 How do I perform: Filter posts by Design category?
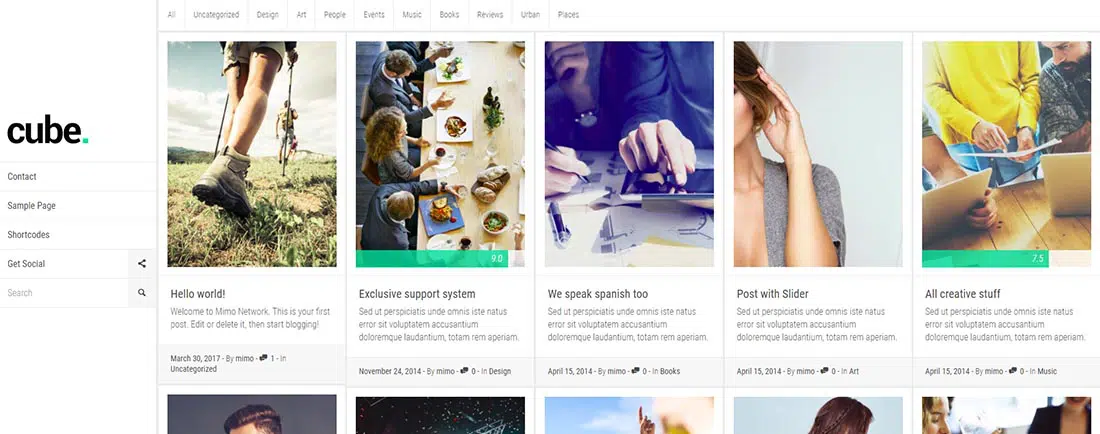click(267, 15)
